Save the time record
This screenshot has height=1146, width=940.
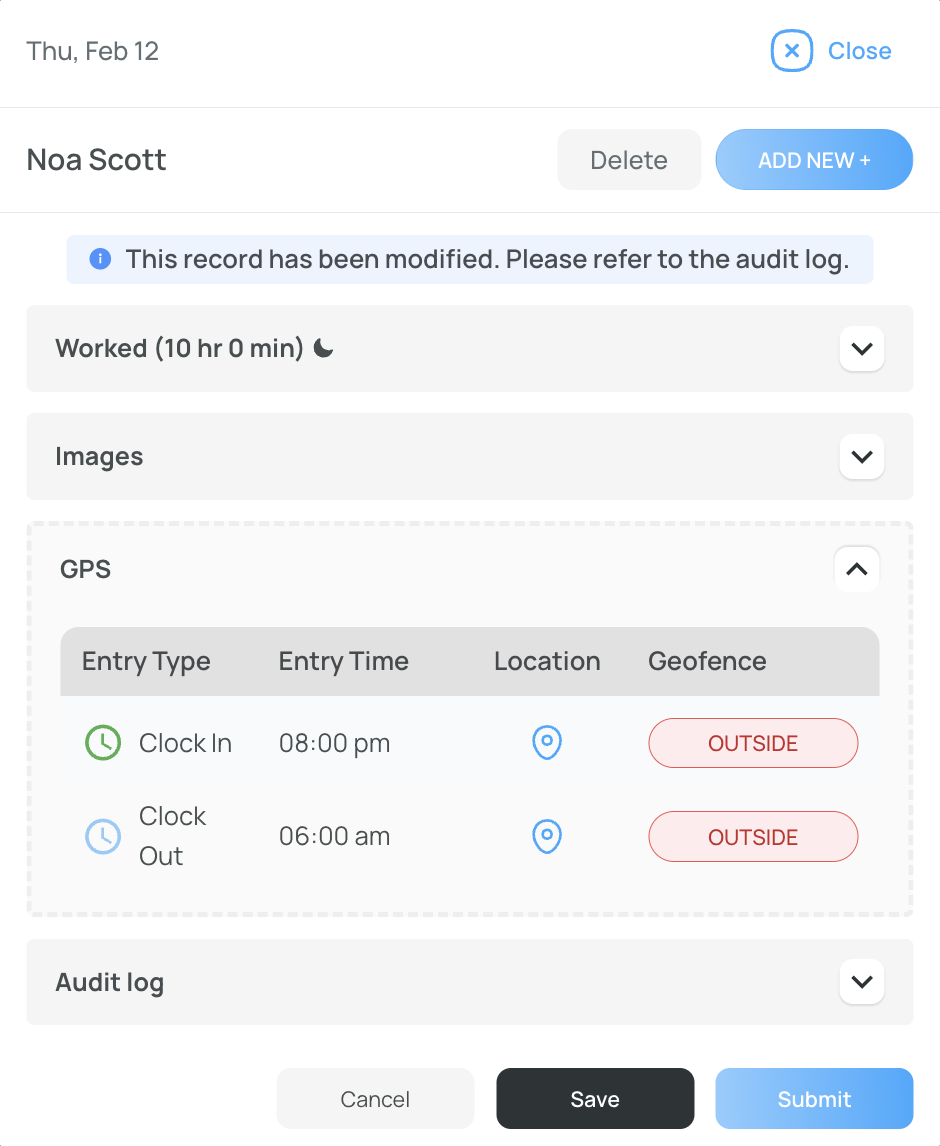click(595, 1098)
